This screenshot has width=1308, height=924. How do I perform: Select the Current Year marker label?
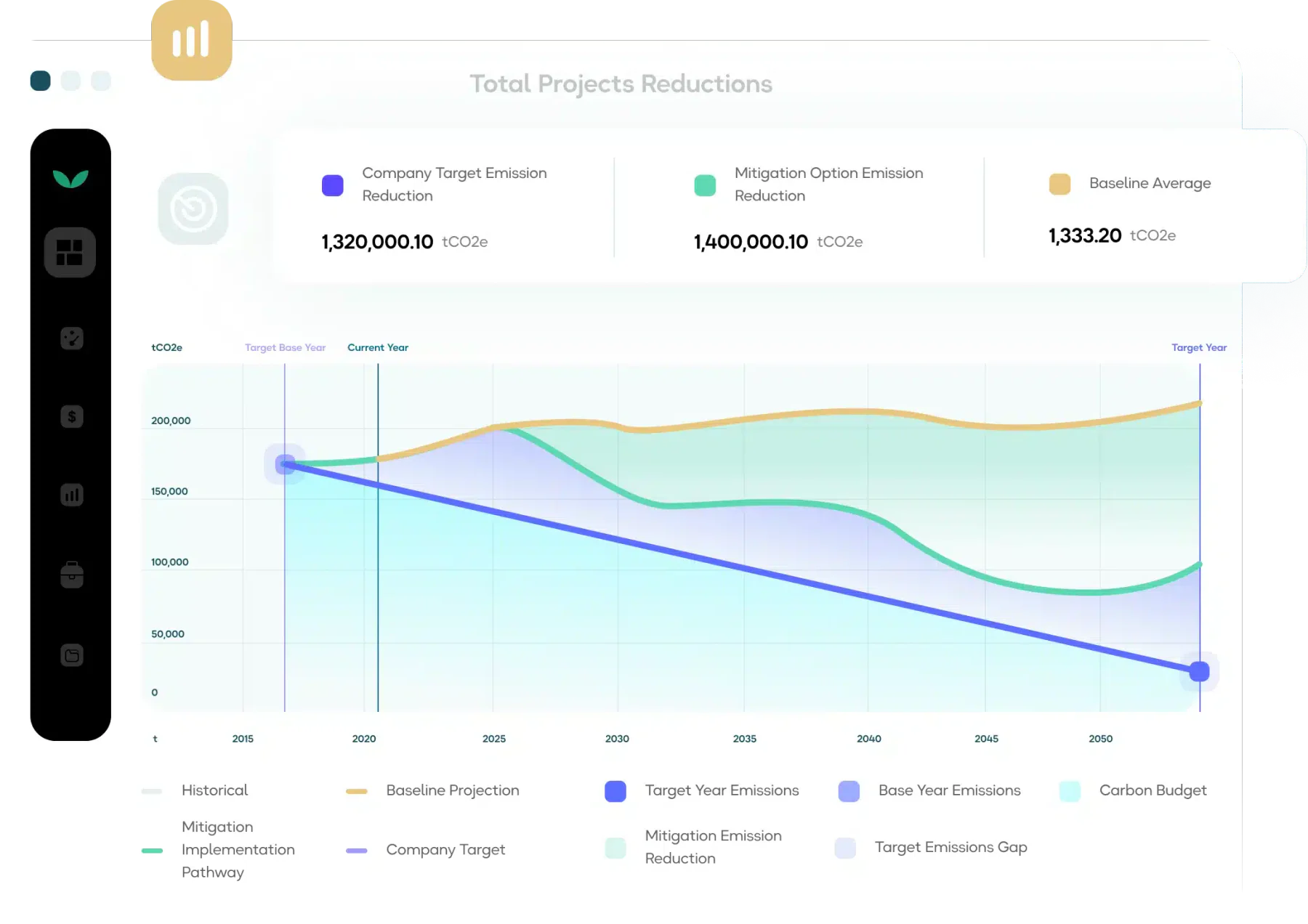click(x=378, y=347)
